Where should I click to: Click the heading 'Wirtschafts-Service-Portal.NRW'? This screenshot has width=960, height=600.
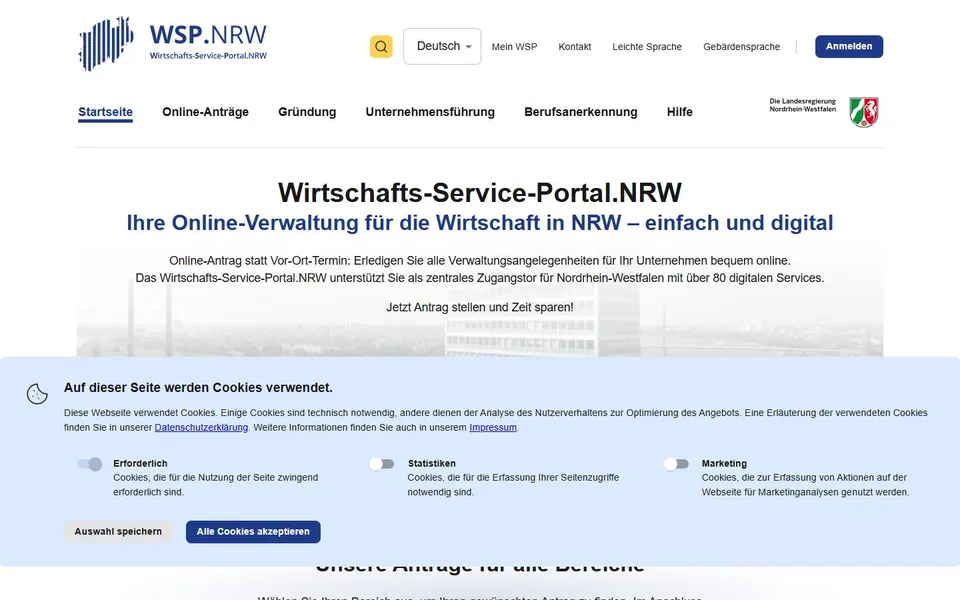pyautogui.click(x=480, y=192)
